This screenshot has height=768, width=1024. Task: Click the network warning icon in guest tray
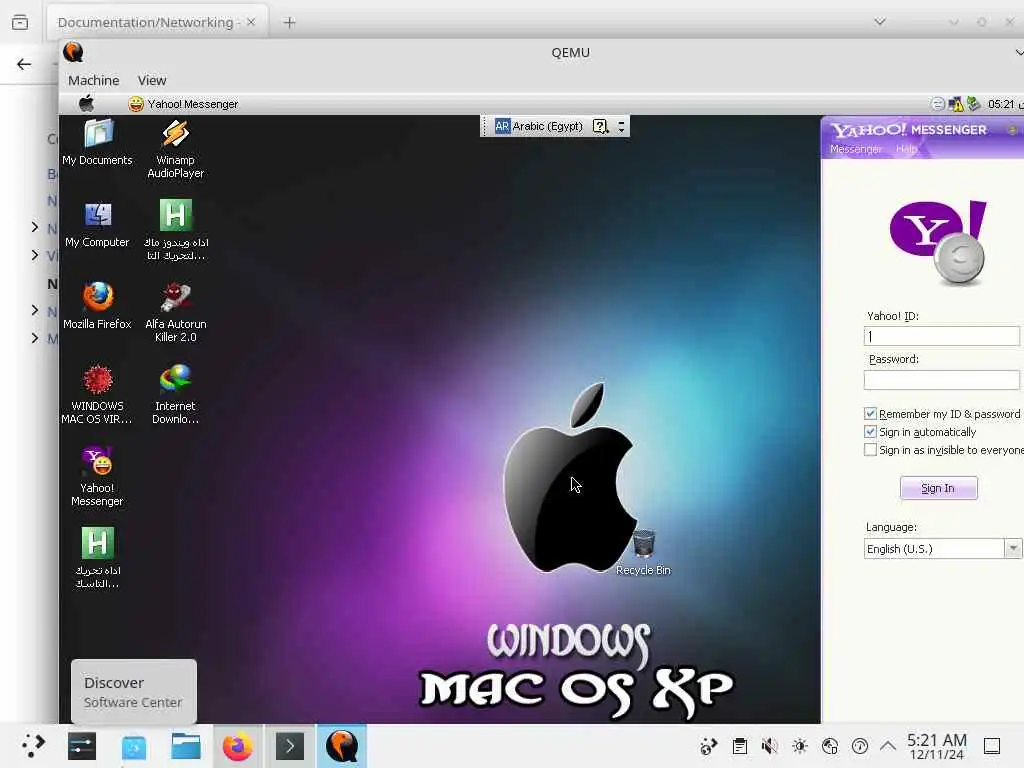[x=955, y=104]
